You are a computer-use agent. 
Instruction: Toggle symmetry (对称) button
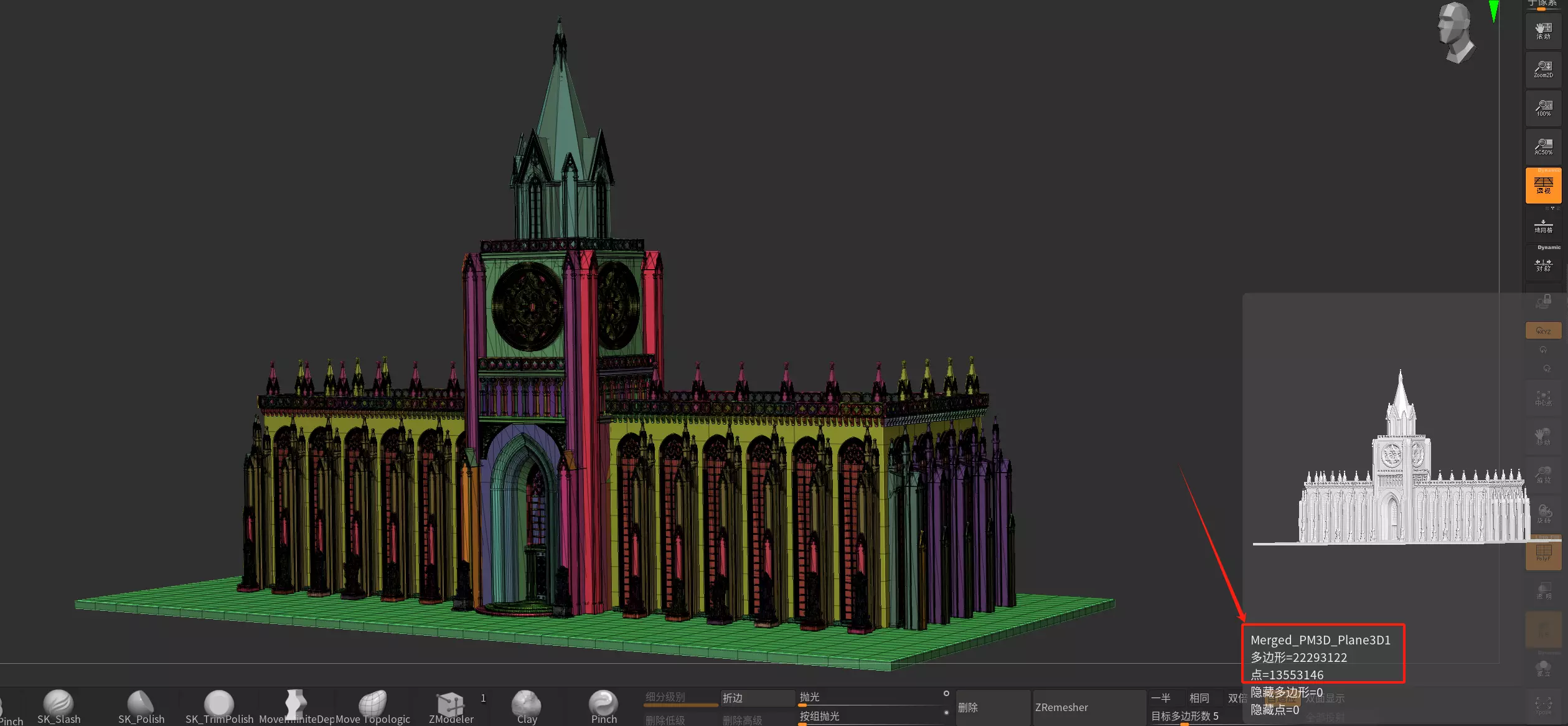tap(1543, 265)
